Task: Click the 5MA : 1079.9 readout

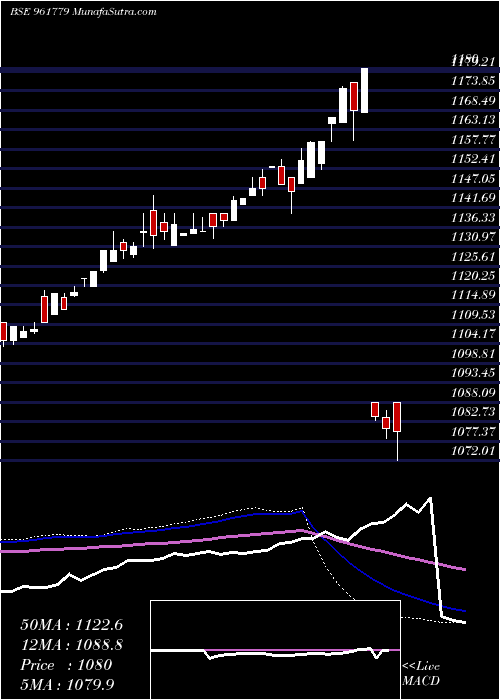Action: (68, 684)
